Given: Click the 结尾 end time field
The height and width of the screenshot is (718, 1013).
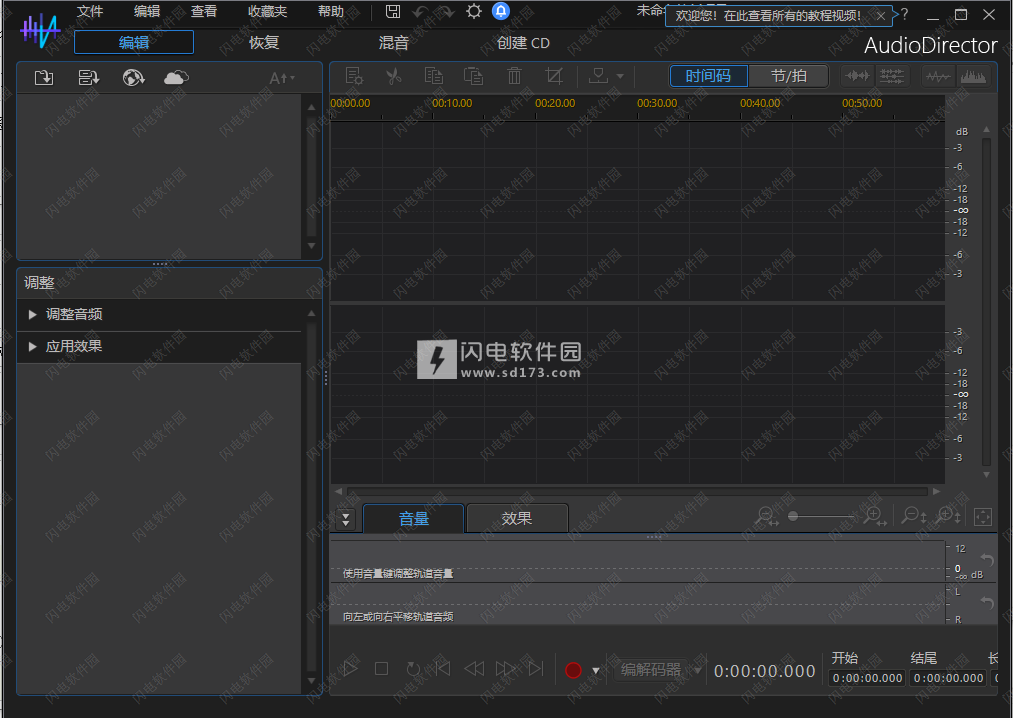Looking at the screenshot, I should tap(948, 678).
